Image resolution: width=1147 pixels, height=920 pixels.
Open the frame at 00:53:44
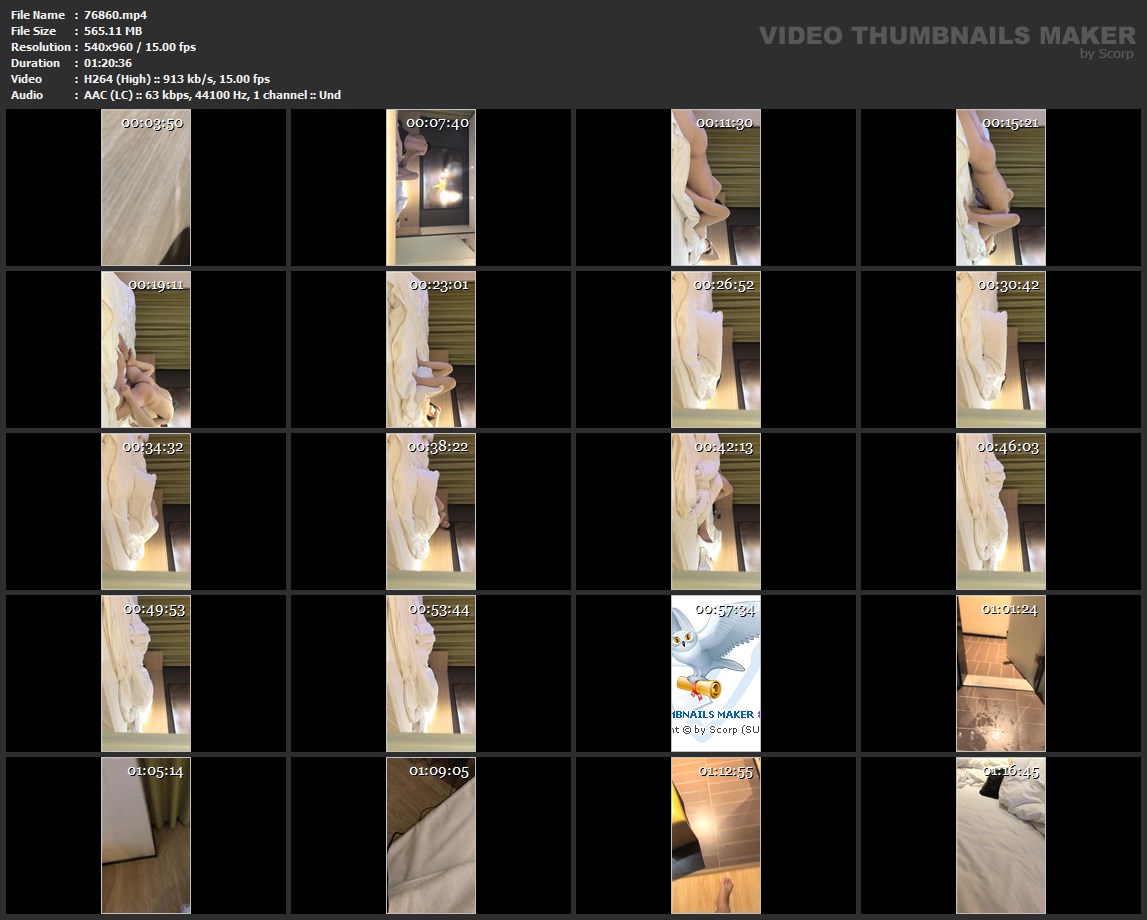click(x=431, y=674)
